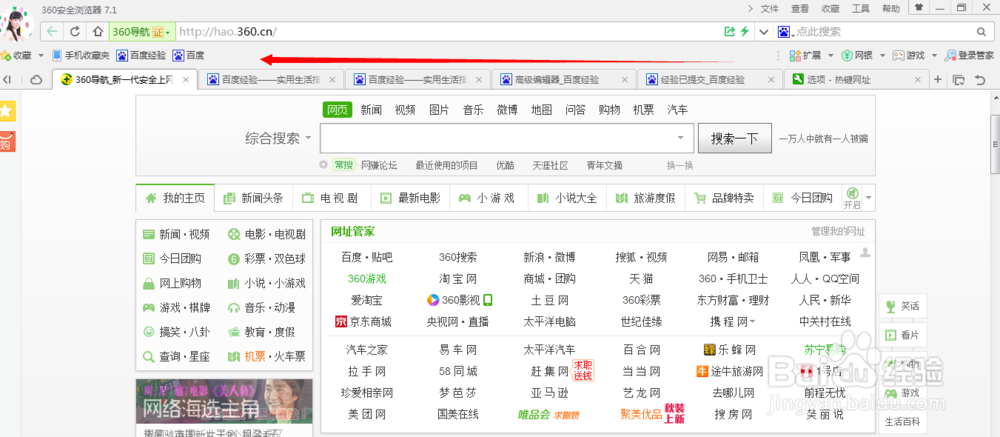Click the red shopping bag sidebar icon
The width and height of the screenshot is (1000, 437).
6,142
